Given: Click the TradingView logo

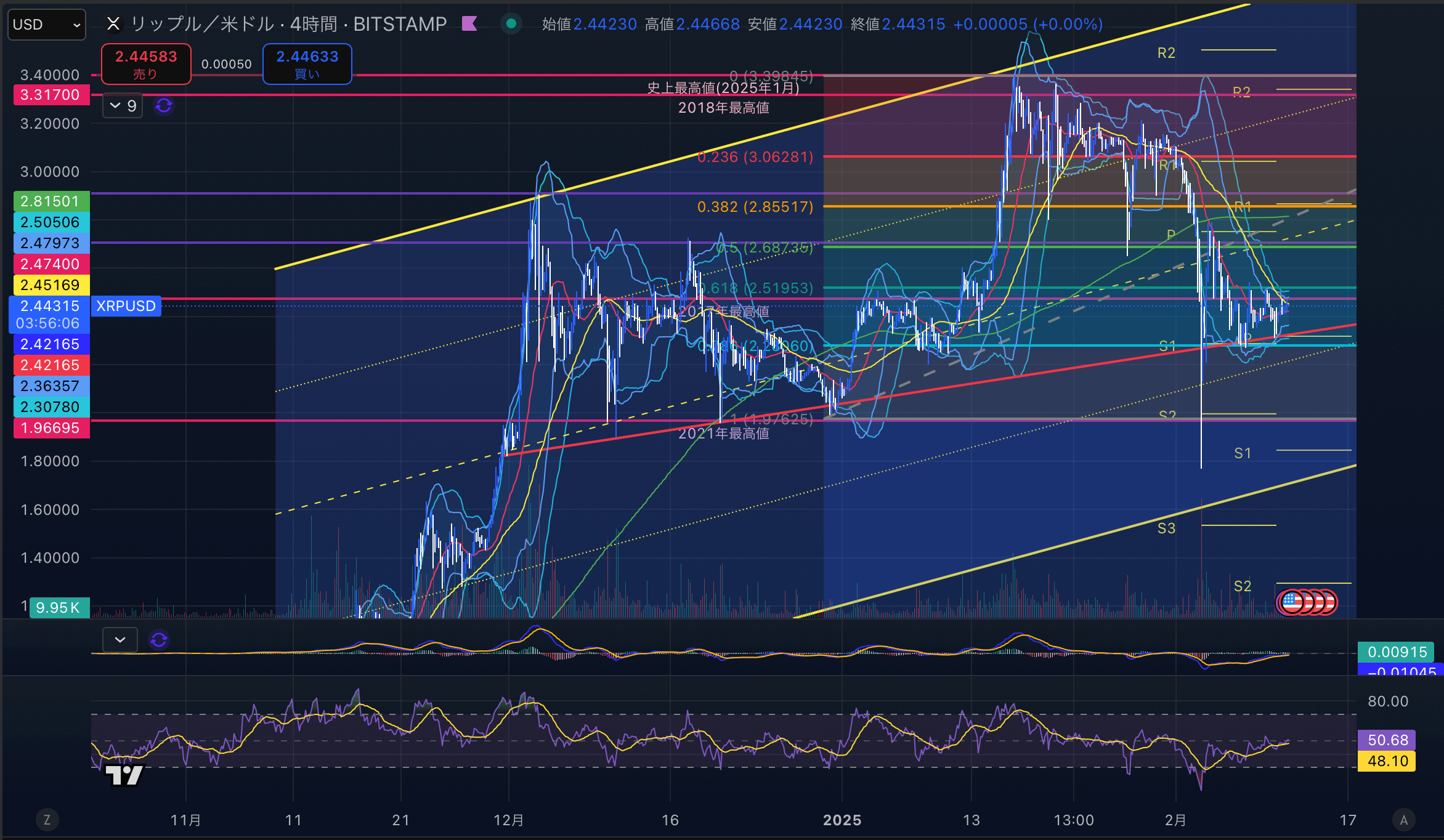Looking at the screenshot, I should (124, 775).
